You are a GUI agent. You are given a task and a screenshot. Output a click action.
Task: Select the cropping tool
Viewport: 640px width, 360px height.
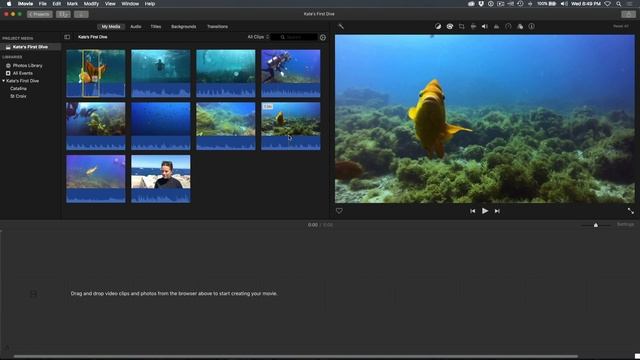pos(462,27)
